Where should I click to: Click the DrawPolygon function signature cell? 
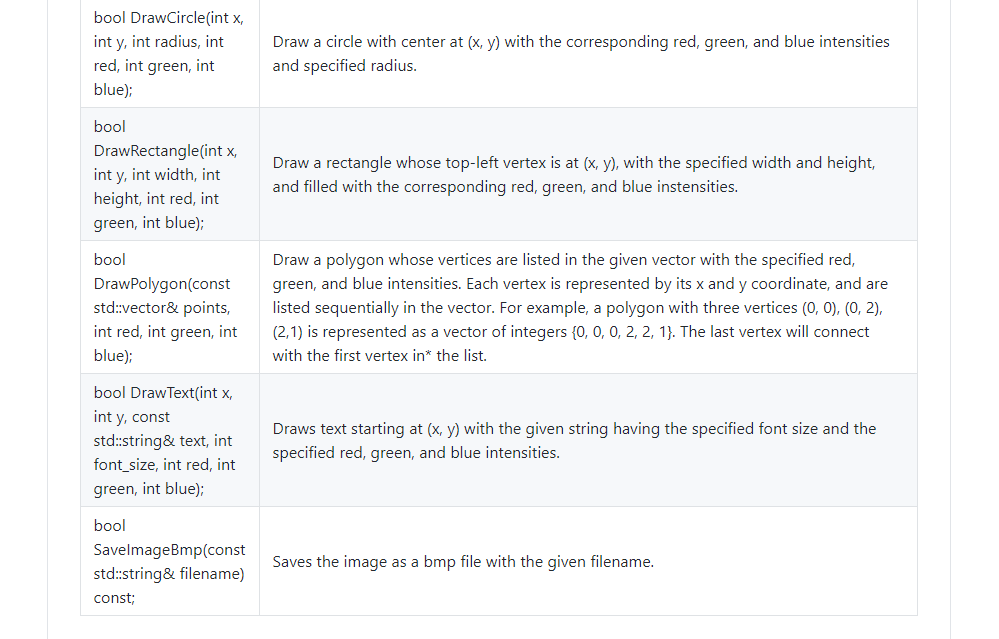(x=169, y=307)
